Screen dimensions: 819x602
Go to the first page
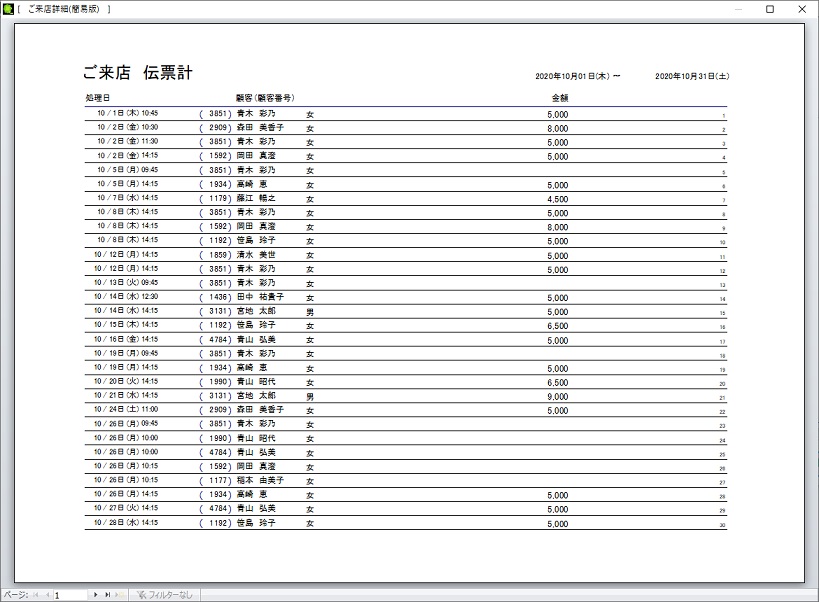36,595
